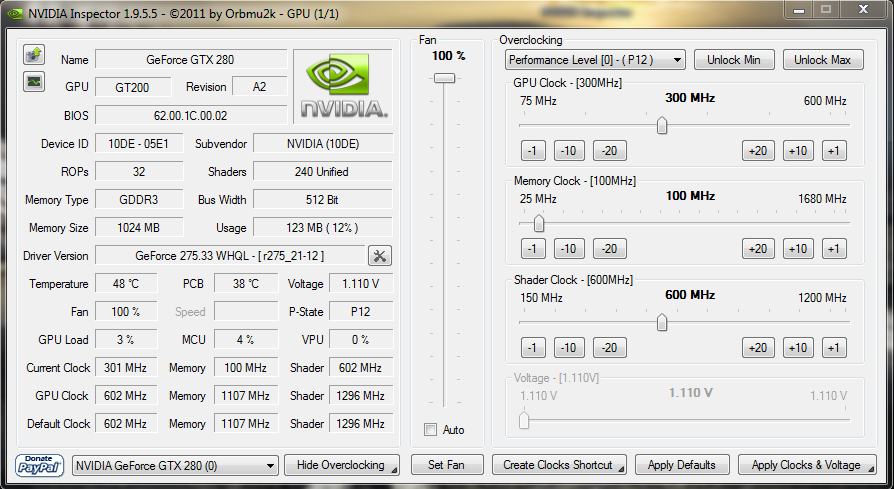Increase Shader Clock by 10 MHz
The width and height of the screenshot is (894, 489).
pos(798,348)
